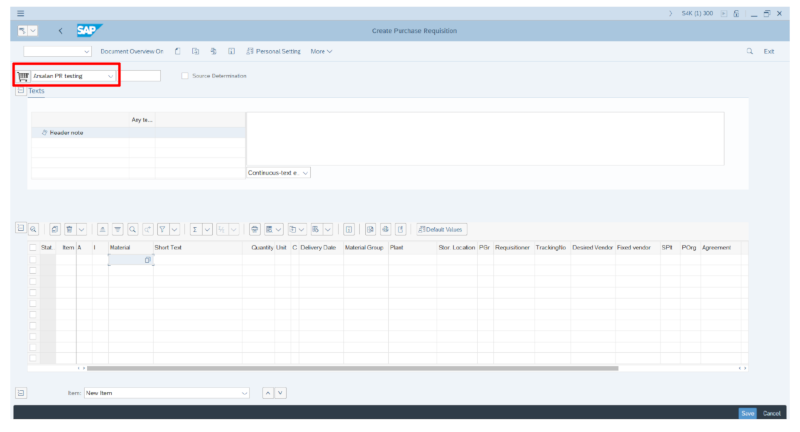Open the hamburger menu at top left

[21, 12]
